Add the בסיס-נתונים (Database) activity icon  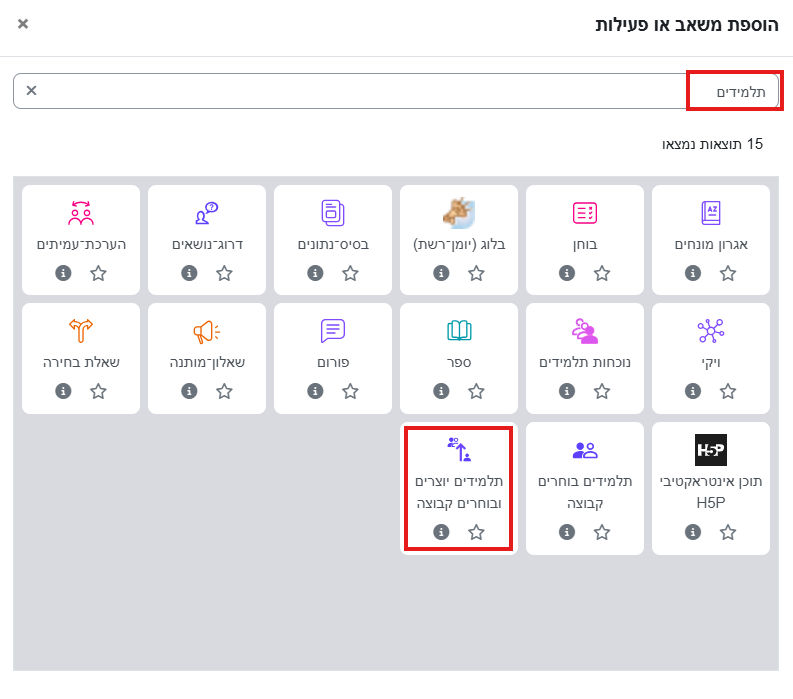pos(333,212)
